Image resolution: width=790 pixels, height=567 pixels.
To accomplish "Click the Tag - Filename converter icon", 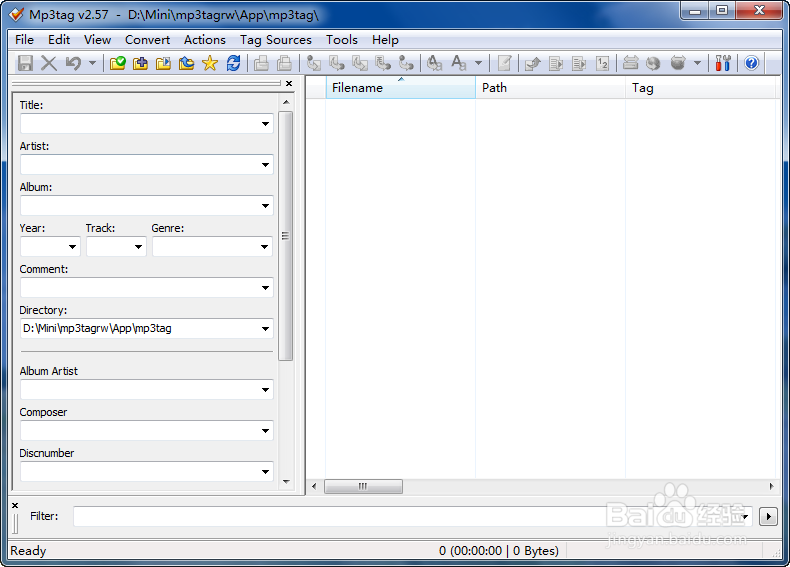I will pyautogui.click(x=313, y=64).
